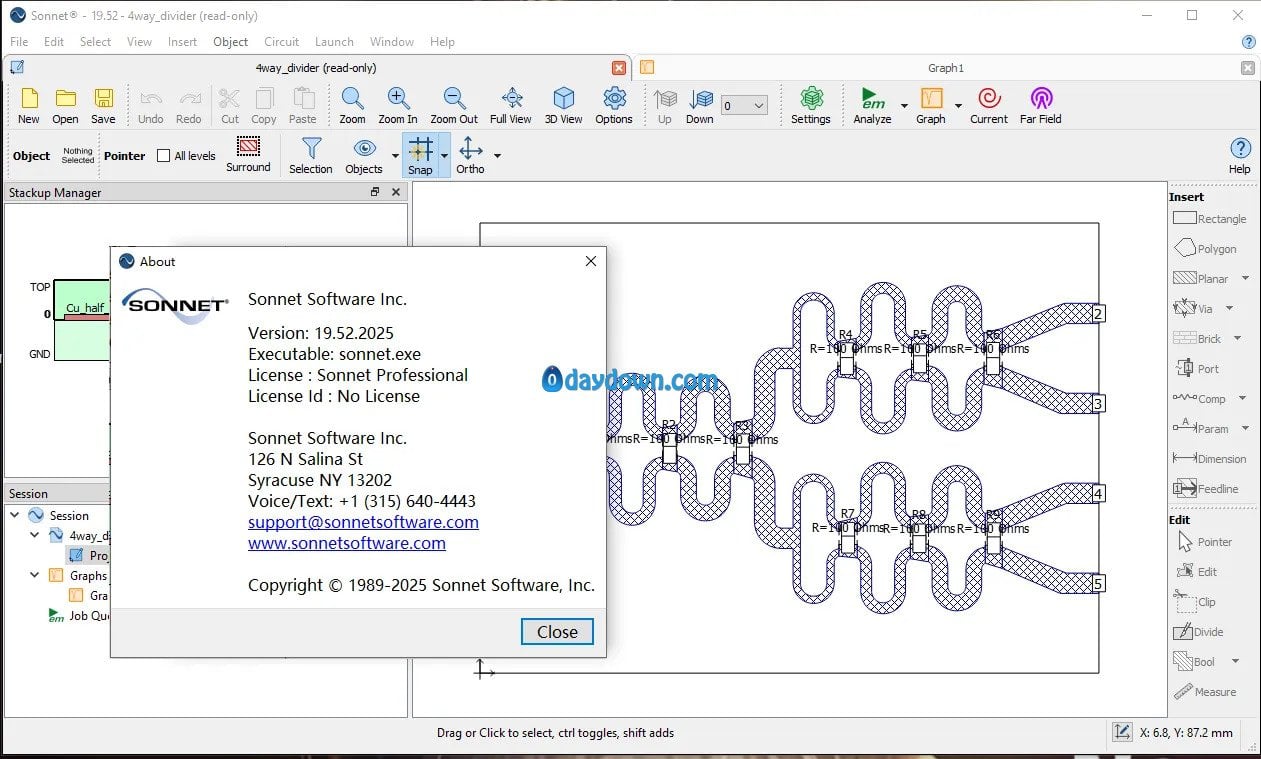1261x759 pixels.
Task: Enable the All levels checkbox
Action: pyautogui.click(x=164, y=156)
